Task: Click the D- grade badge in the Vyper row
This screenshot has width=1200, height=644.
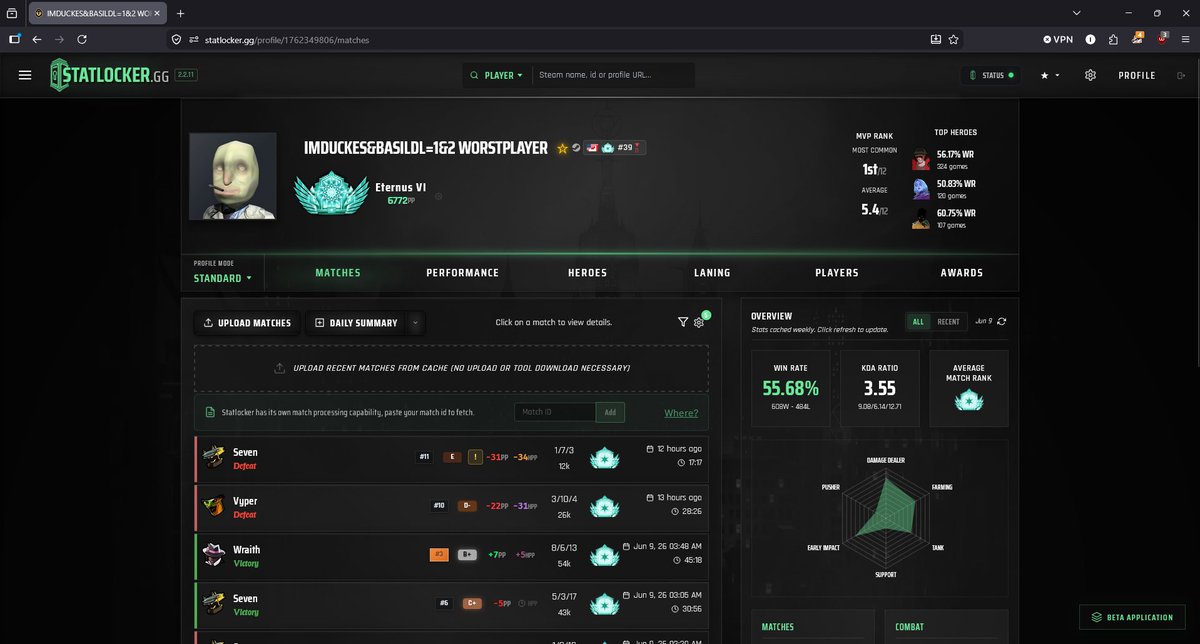Action: click(x=467, y=506)
